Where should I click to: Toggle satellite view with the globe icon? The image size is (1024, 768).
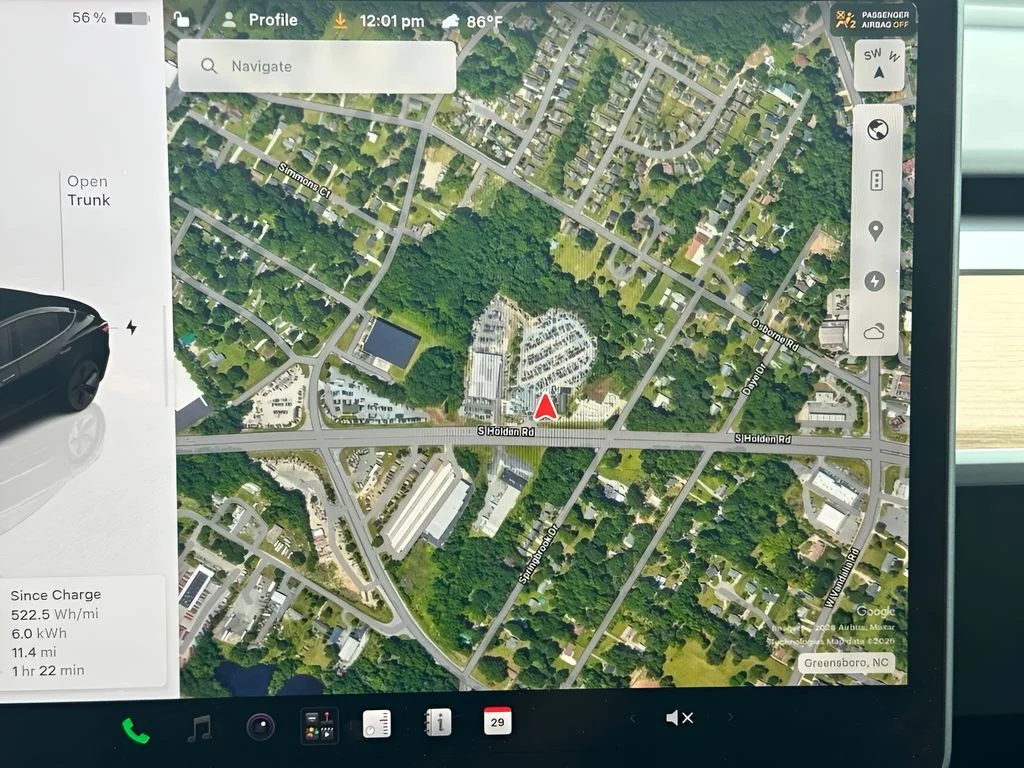tap(877, 130)
